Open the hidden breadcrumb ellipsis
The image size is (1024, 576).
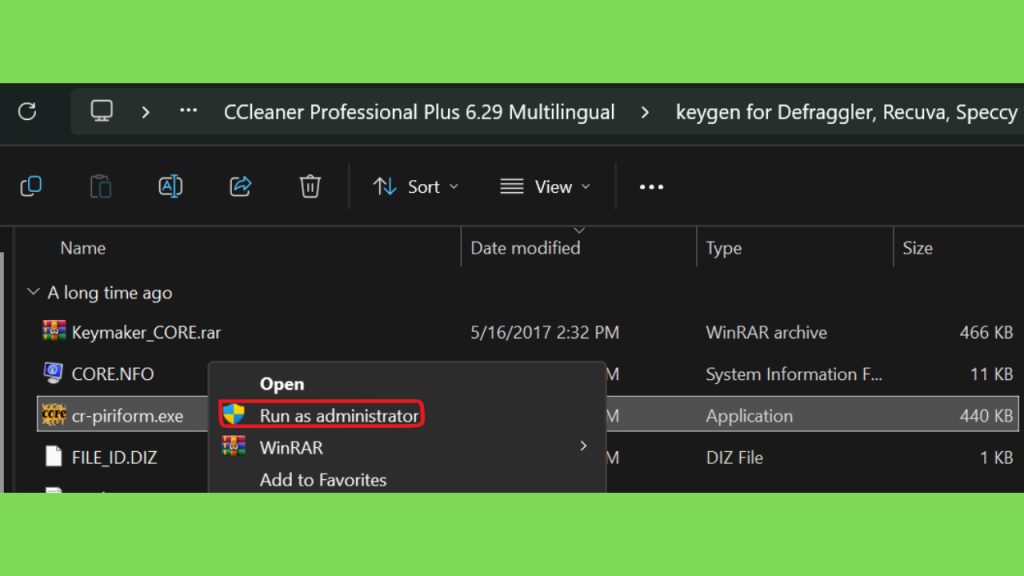coord(188,111)
